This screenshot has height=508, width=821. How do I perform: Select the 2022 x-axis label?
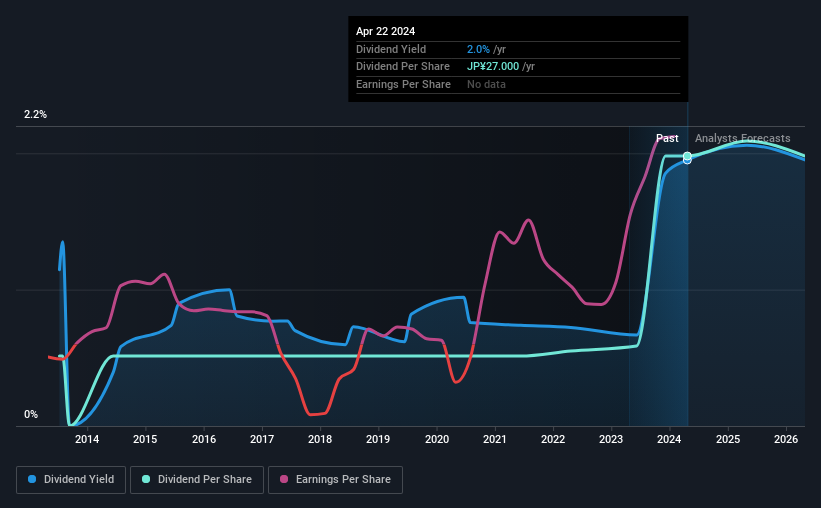553,439
